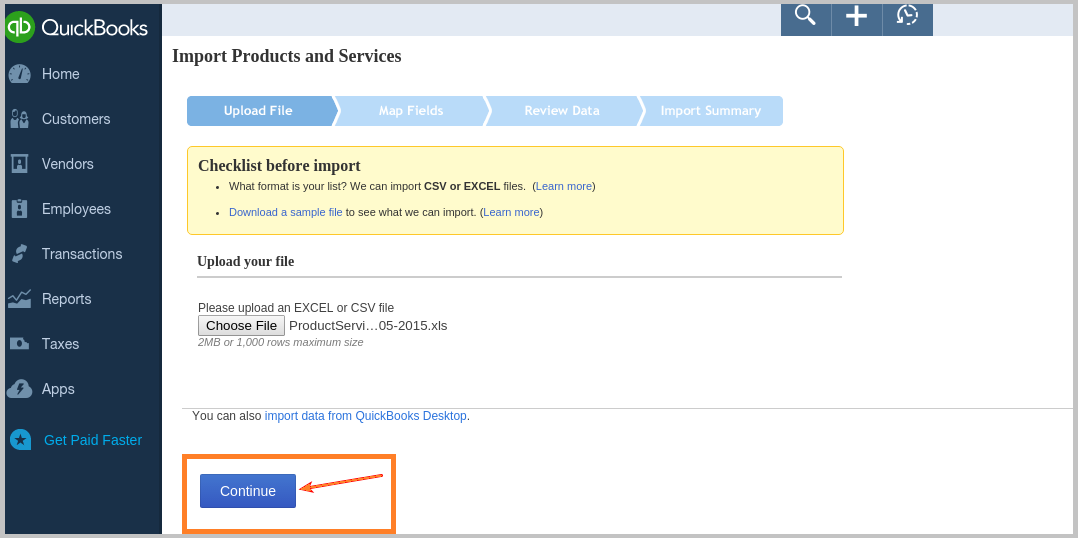
Task: Click Download a sample file link
Action: coord(285,212)
